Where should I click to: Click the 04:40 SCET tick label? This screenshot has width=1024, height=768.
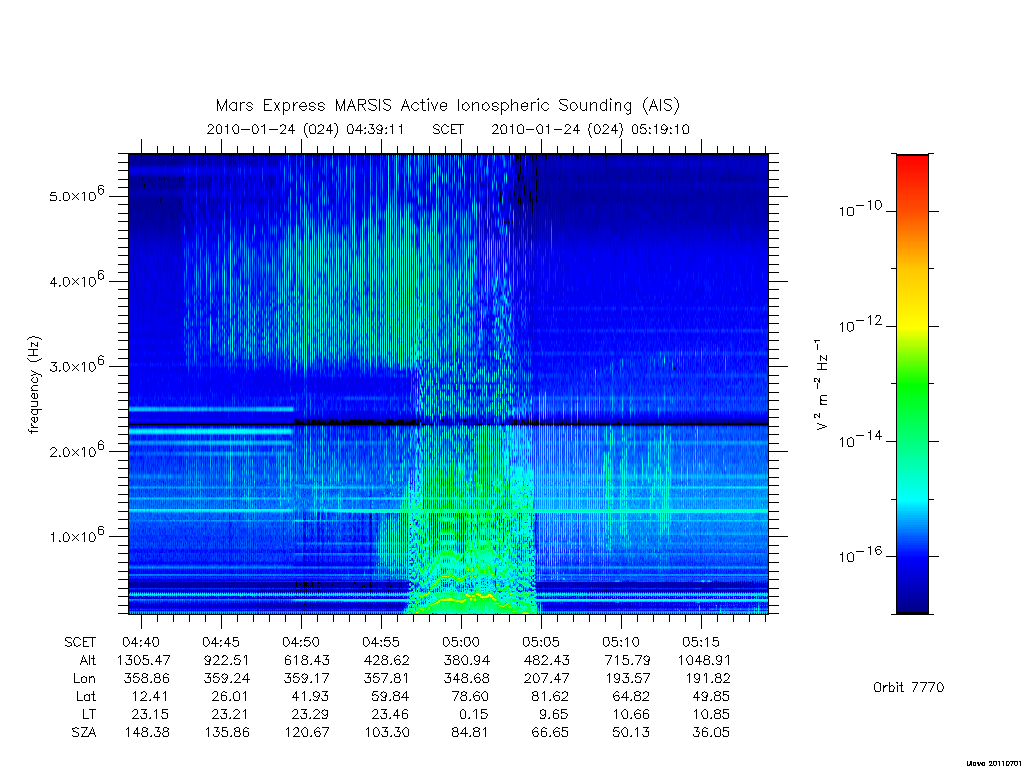click(141, 642)
